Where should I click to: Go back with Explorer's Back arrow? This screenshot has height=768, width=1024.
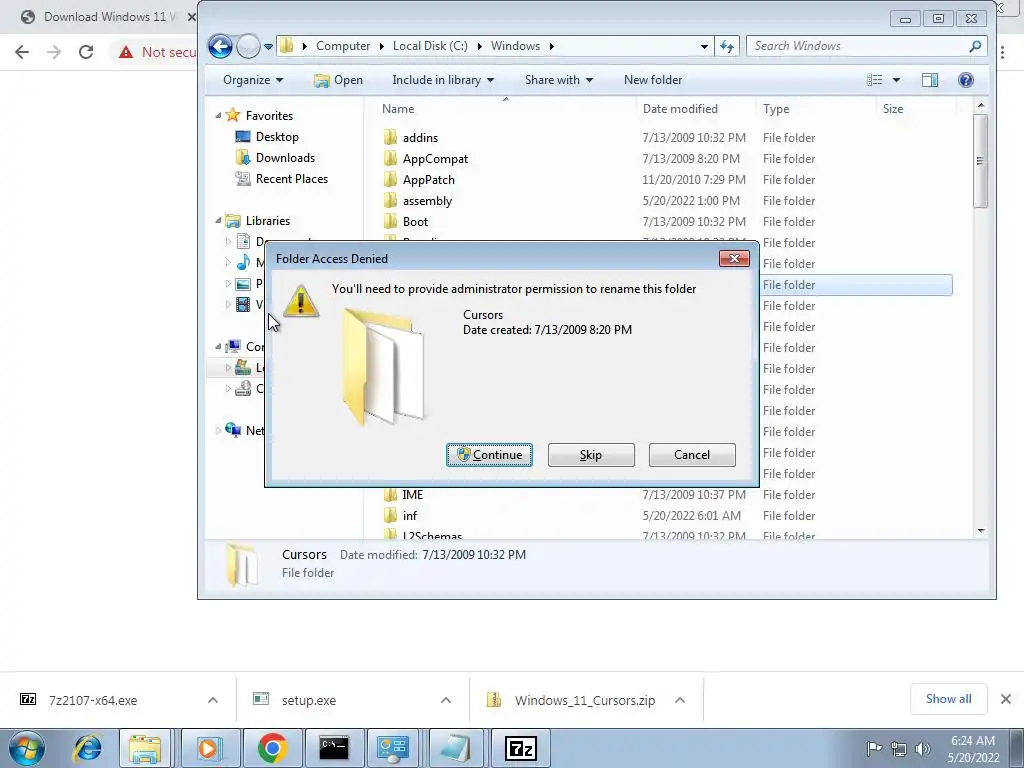tap(220, 46)
